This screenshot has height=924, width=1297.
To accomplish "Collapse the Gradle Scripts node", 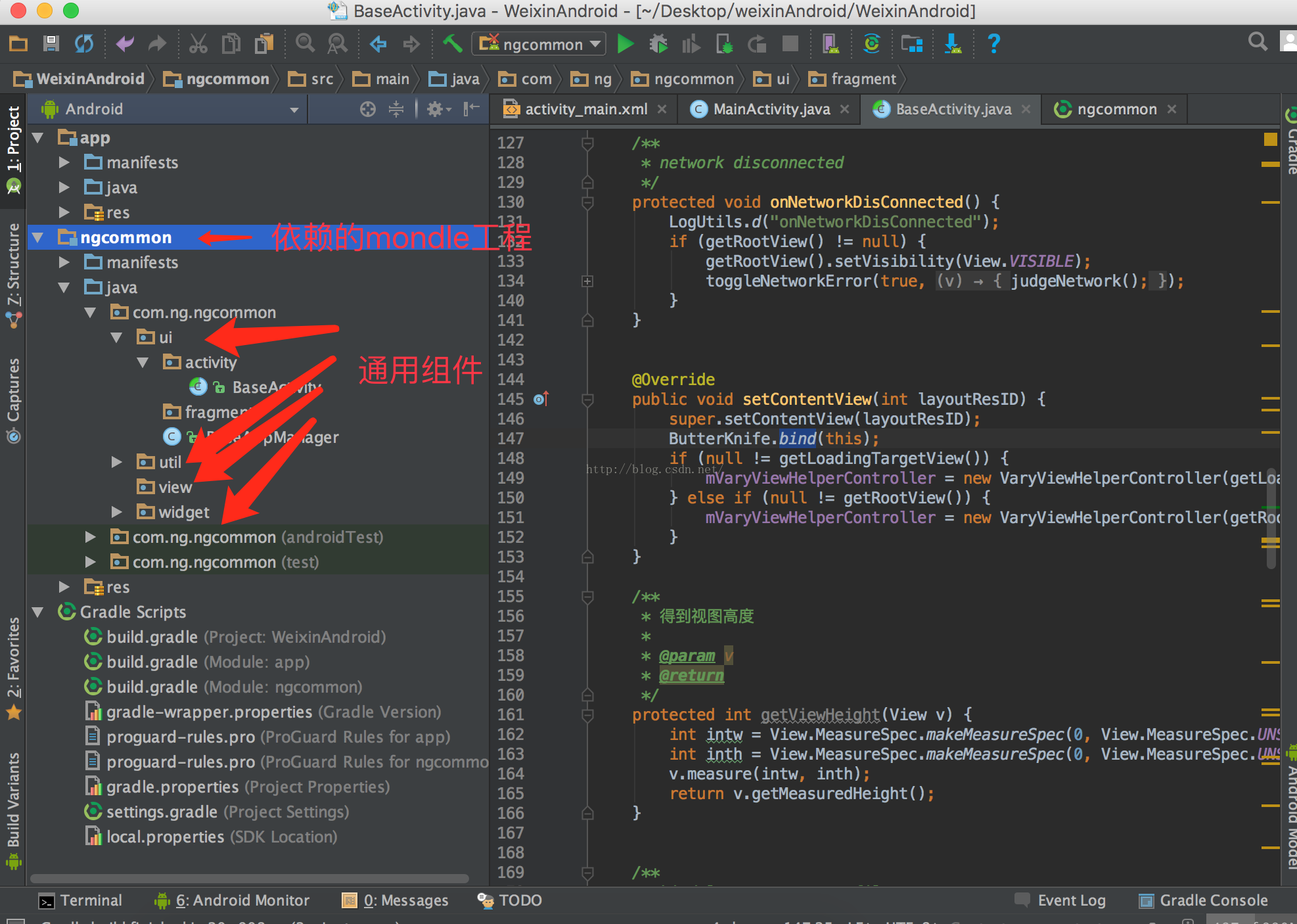I will click(x=38, y=612).
